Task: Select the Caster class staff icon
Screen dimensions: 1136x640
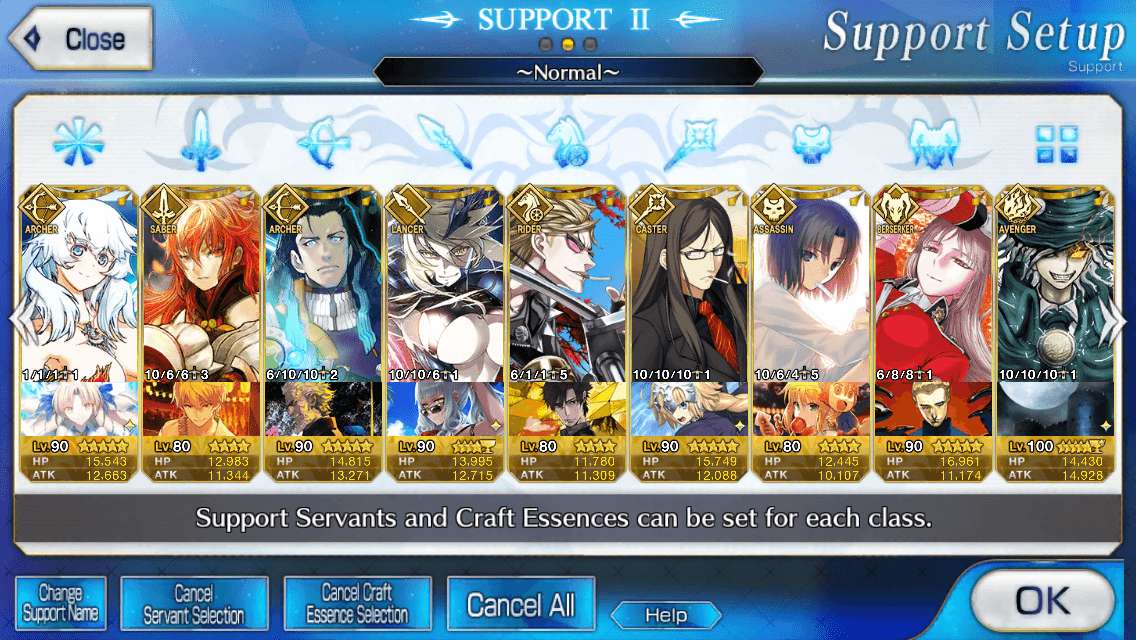Action: pos(689,142)
